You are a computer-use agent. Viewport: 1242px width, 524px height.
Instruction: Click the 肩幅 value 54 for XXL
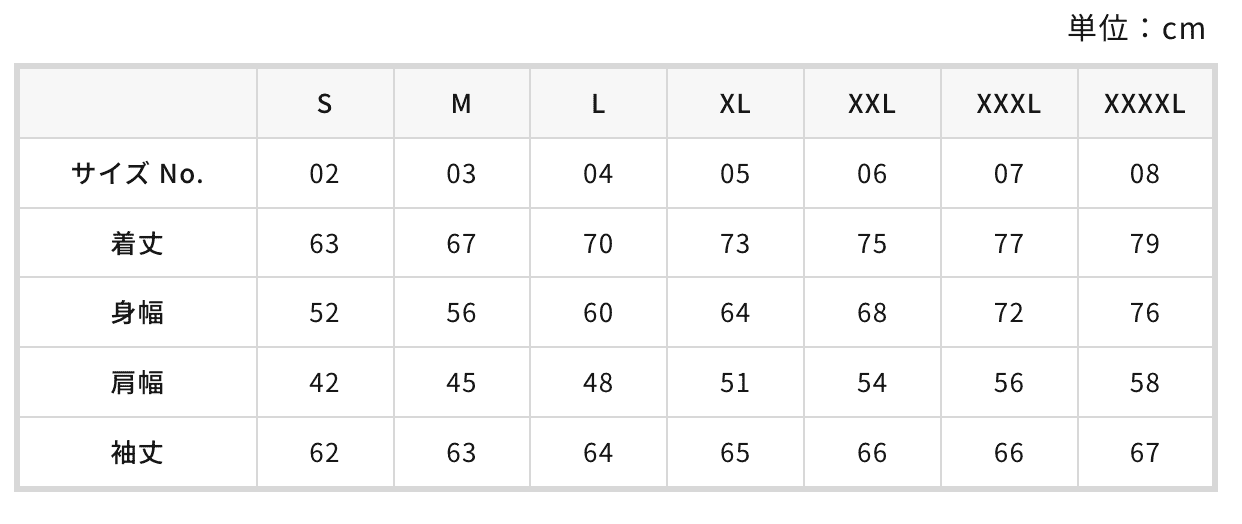click(872, 383)
